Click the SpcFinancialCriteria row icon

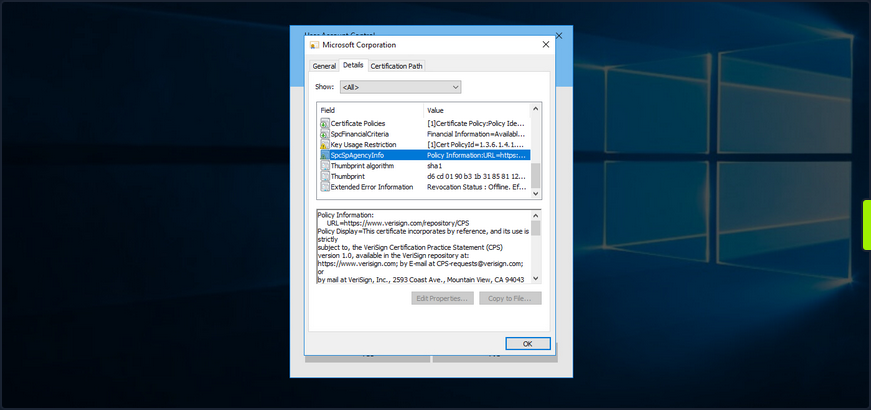click(x=325, y=134)
